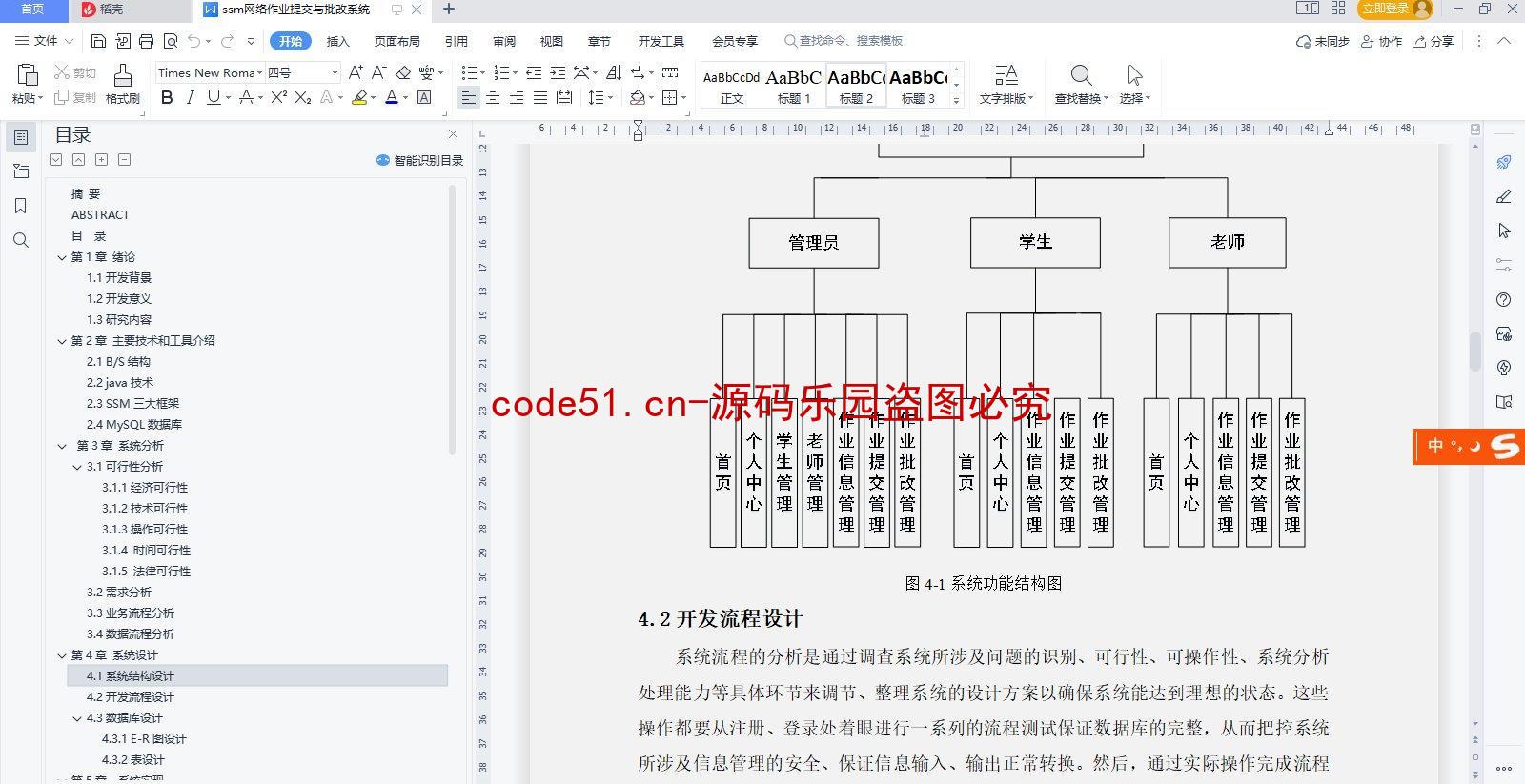Image resolution: width=1525 pixels, height=784 pixels.
Task: Switch to the 审阅 tab
Action: click(x=504, y=41)
